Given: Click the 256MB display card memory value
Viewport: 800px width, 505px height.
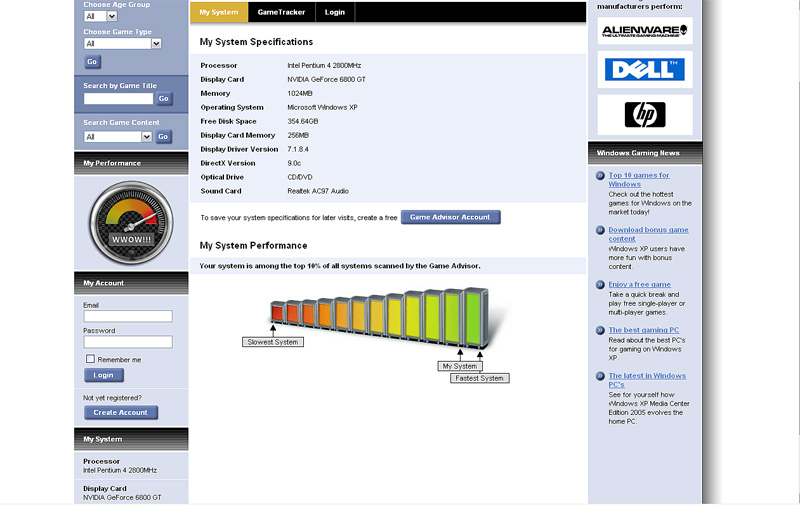Looking at the screenshot, I should point(298,135).
